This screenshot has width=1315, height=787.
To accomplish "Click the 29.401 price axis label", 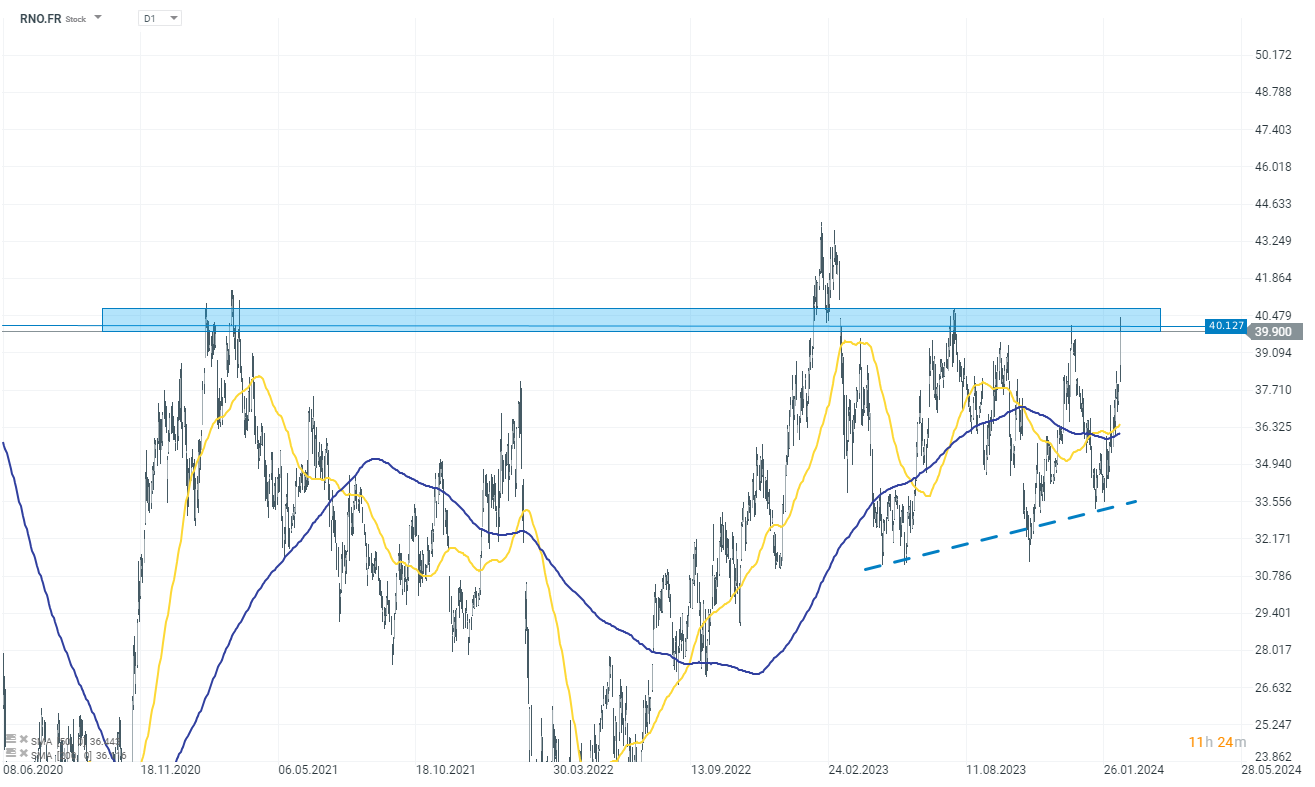I will (x=1273, y=613).
